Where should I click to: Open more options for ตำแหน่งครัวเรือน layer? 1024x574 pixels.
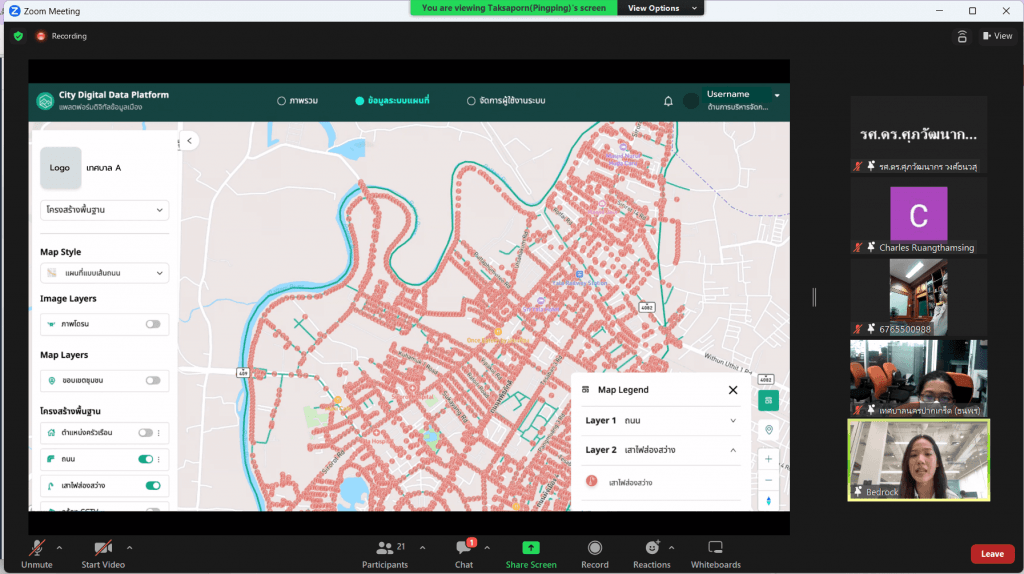pyautogui.click(x=159, y=432)
